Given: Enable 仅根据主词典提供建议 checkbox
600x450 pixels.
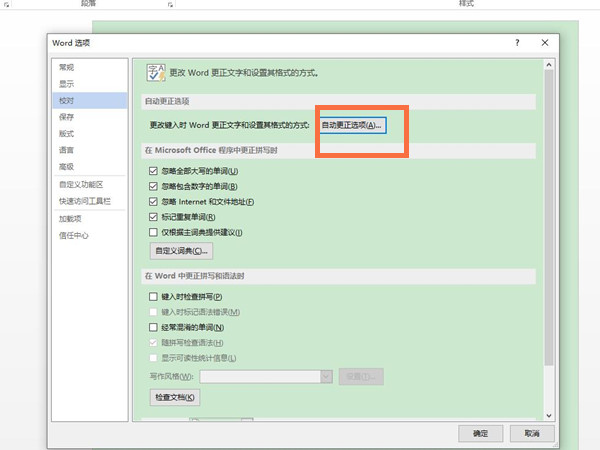Looking at the screenshot, I should 153,232.
